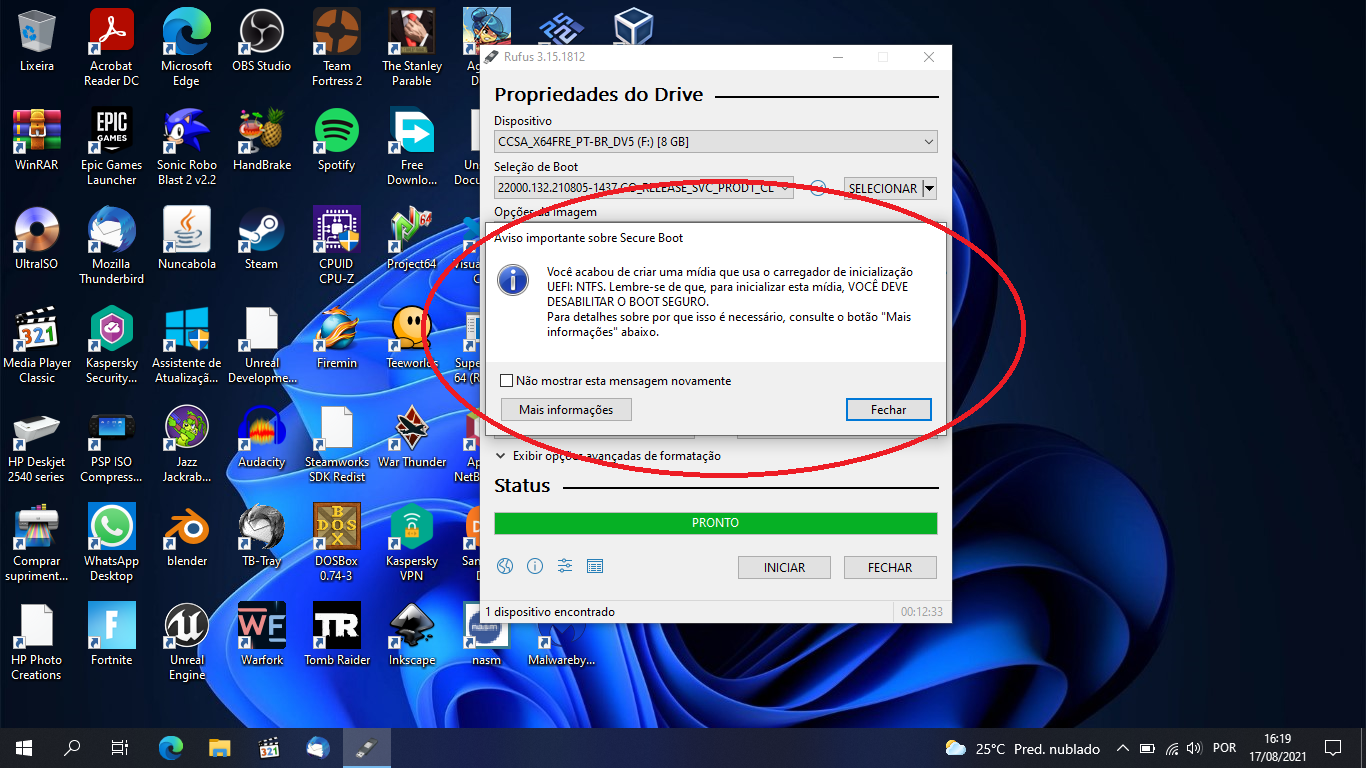
Task: Open WhatsApp Desktop shortcut
Action: [x=111, y=543]
